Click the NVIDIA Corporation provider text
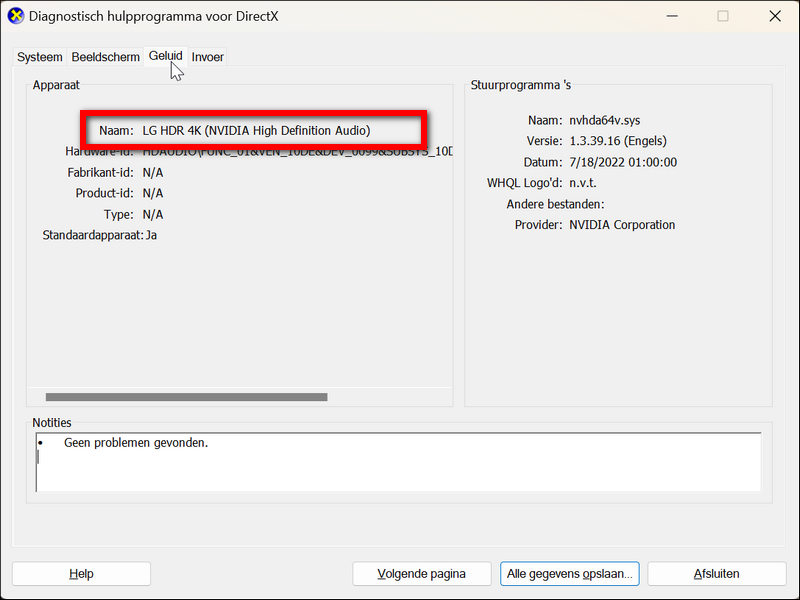Image resolution: width=800 pixels, height=600 pixels. [622, 225]
